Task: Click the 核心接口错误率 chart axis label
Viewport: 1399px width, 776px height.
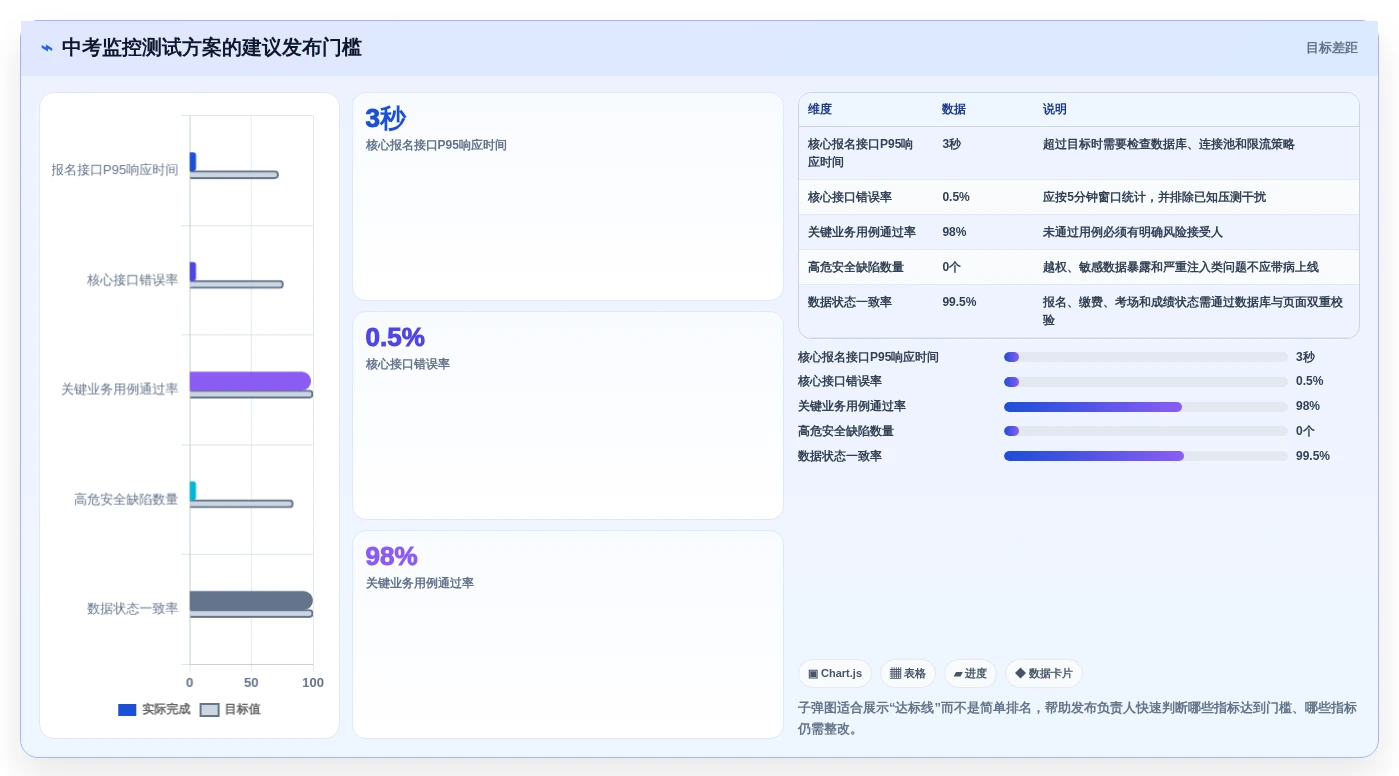Action: 133,280
